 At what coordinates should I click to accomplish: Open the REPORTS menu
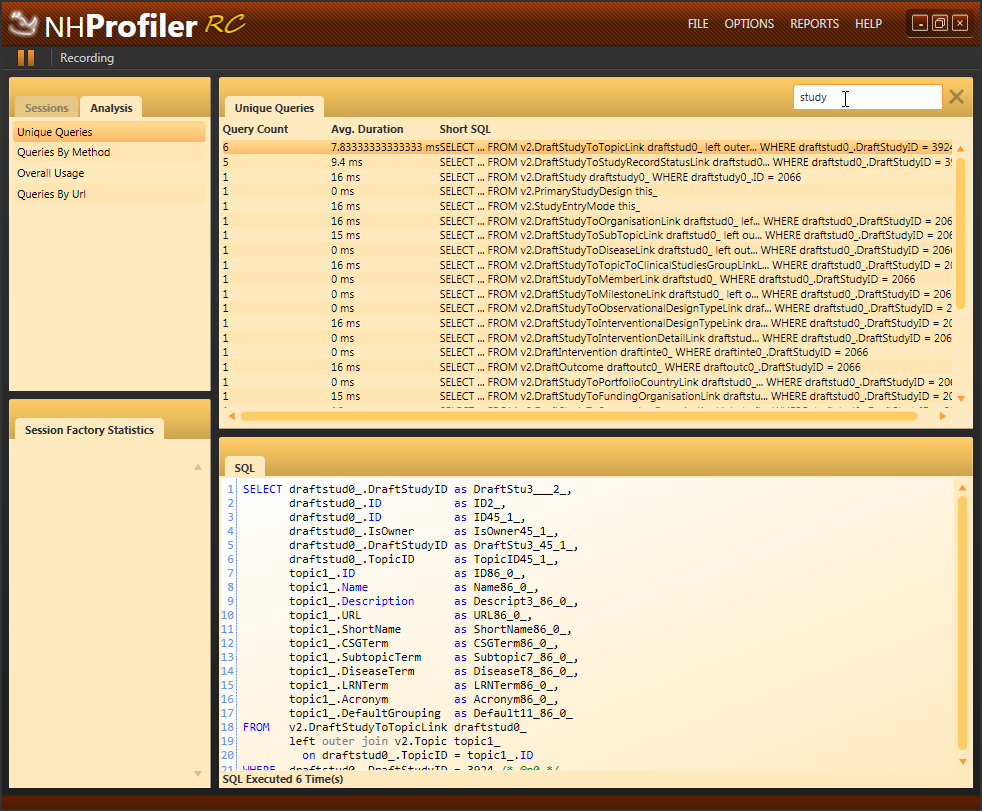coord(814,24)
